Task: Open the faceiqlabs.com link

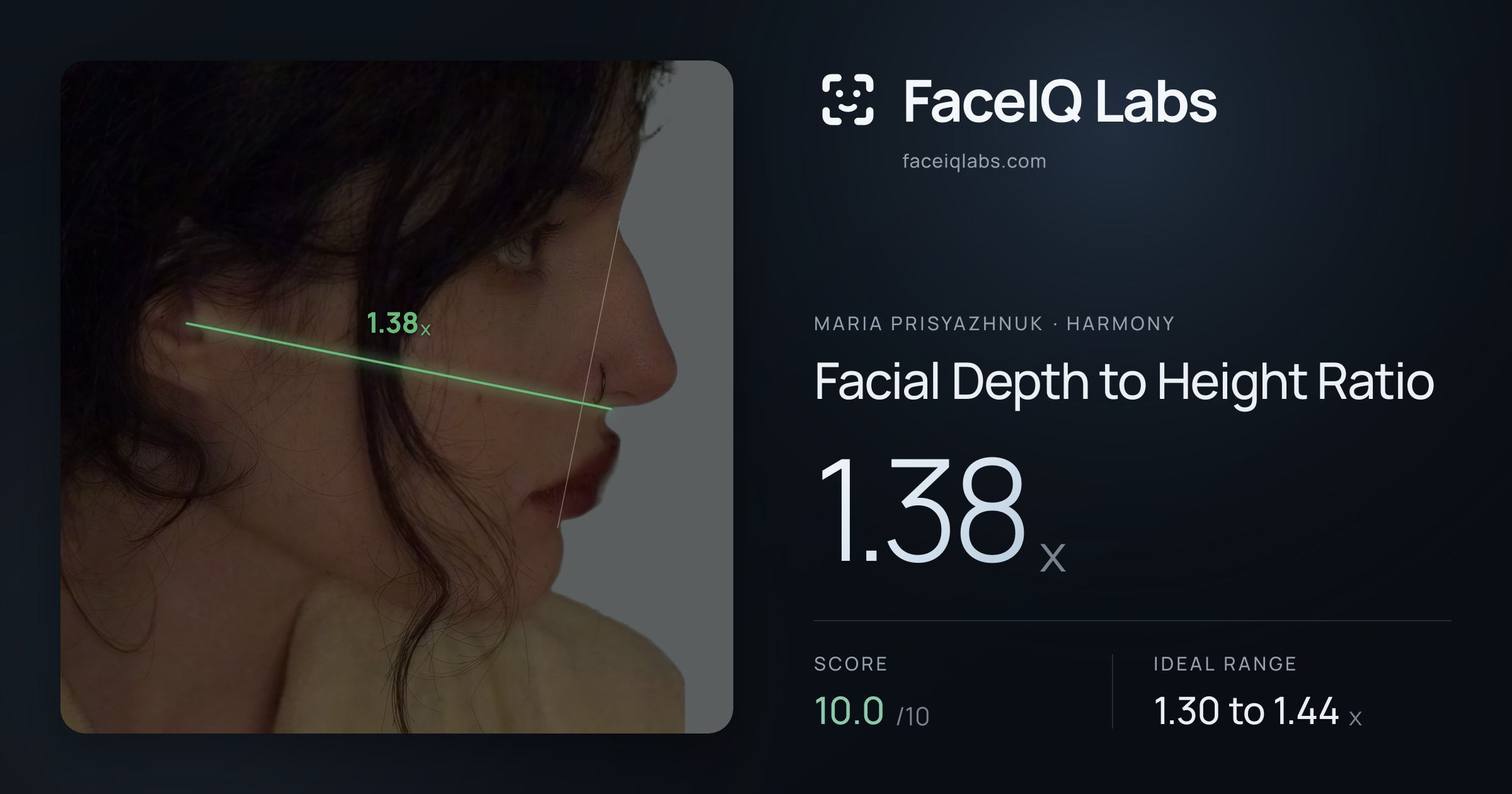Action: (974, 161)
